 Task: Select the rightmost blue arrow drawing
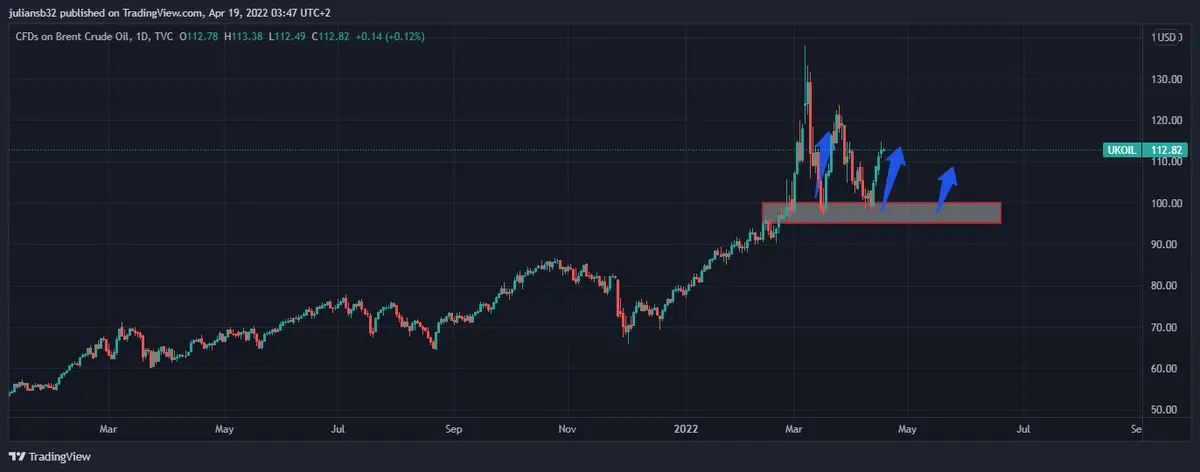[946, 189]
